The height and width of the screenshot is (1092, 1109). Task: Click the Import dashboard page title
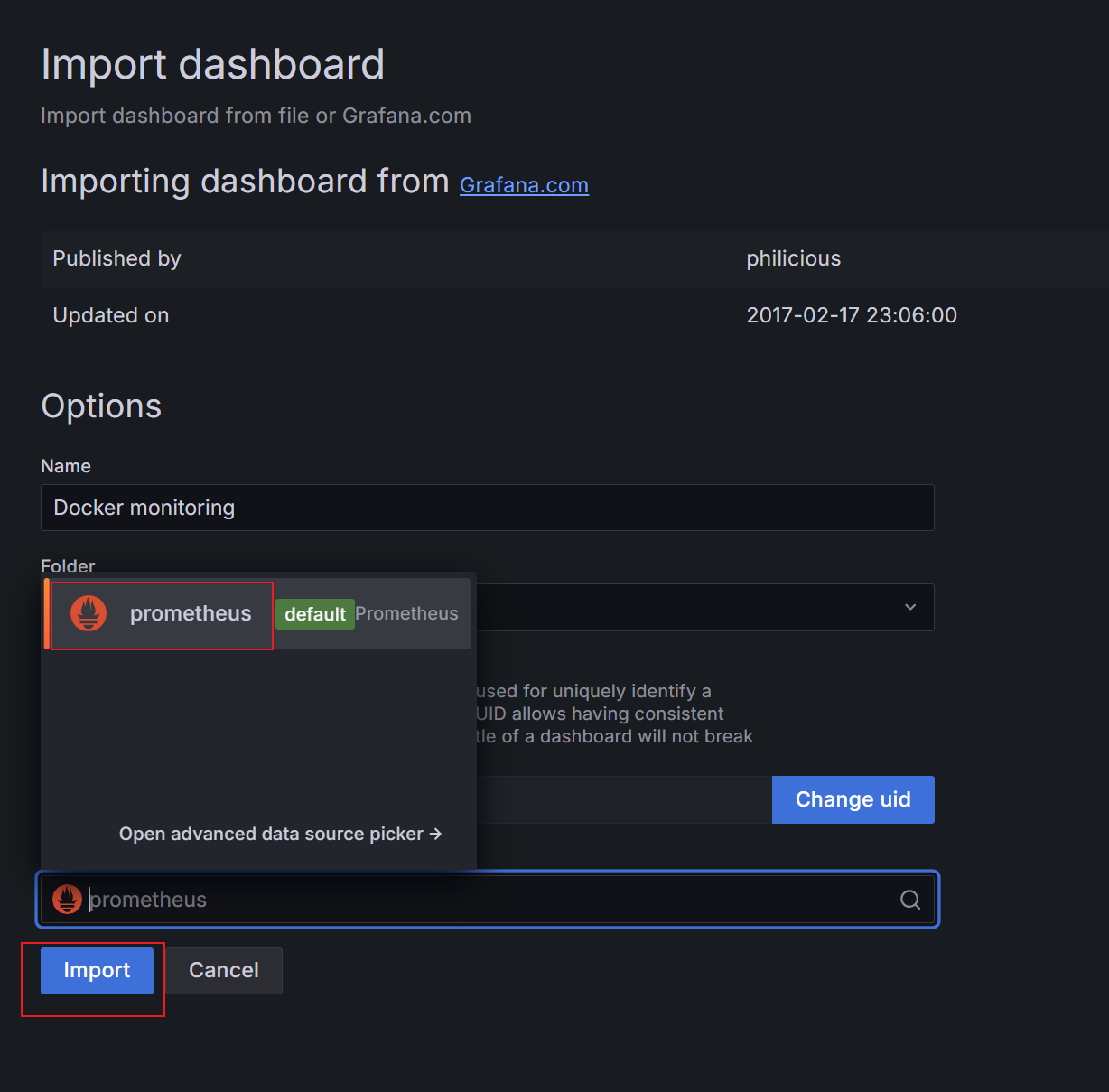tap(213, 65)
